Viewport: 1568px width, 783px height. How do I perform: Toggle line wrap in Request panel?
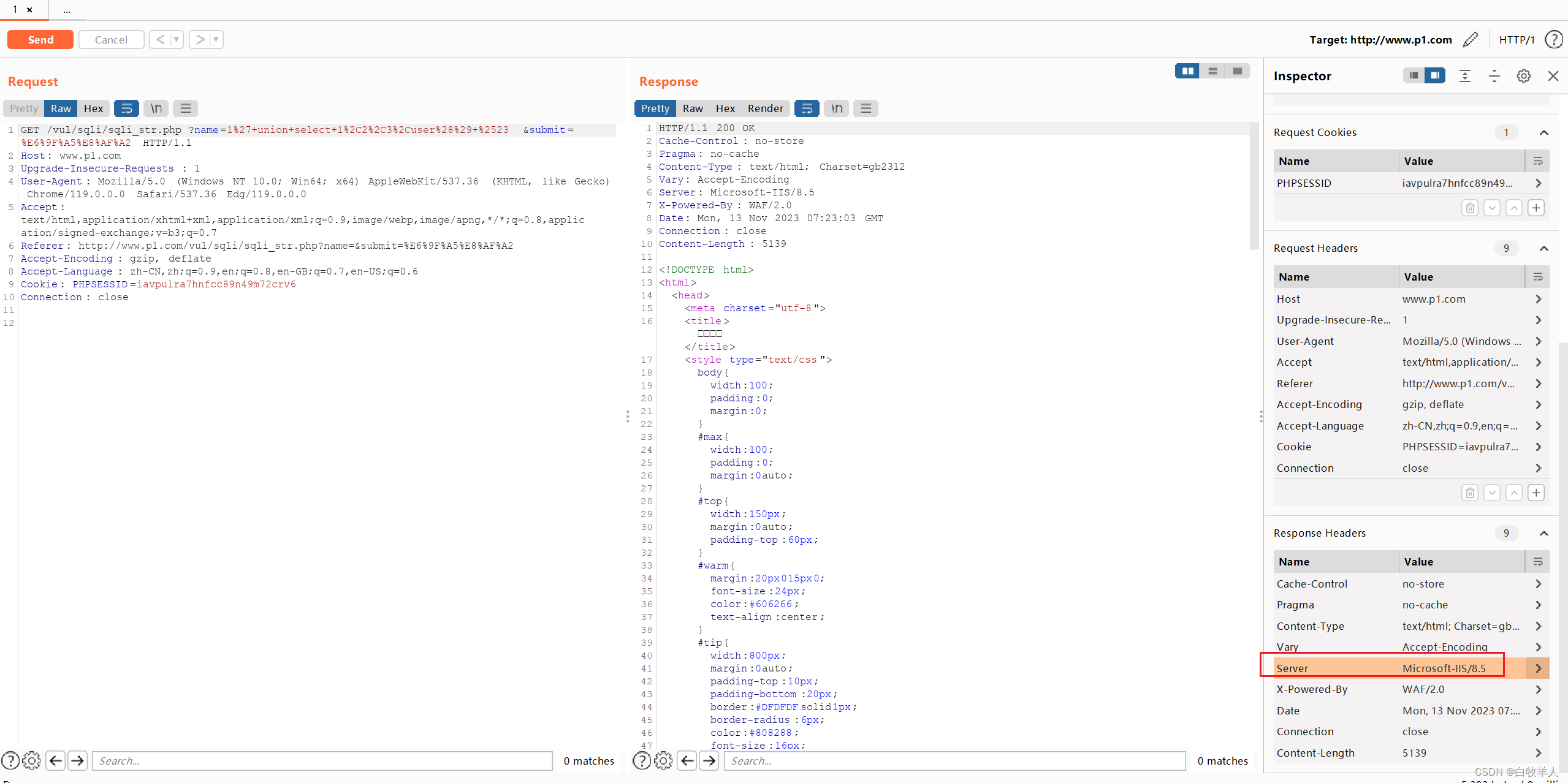126,108
